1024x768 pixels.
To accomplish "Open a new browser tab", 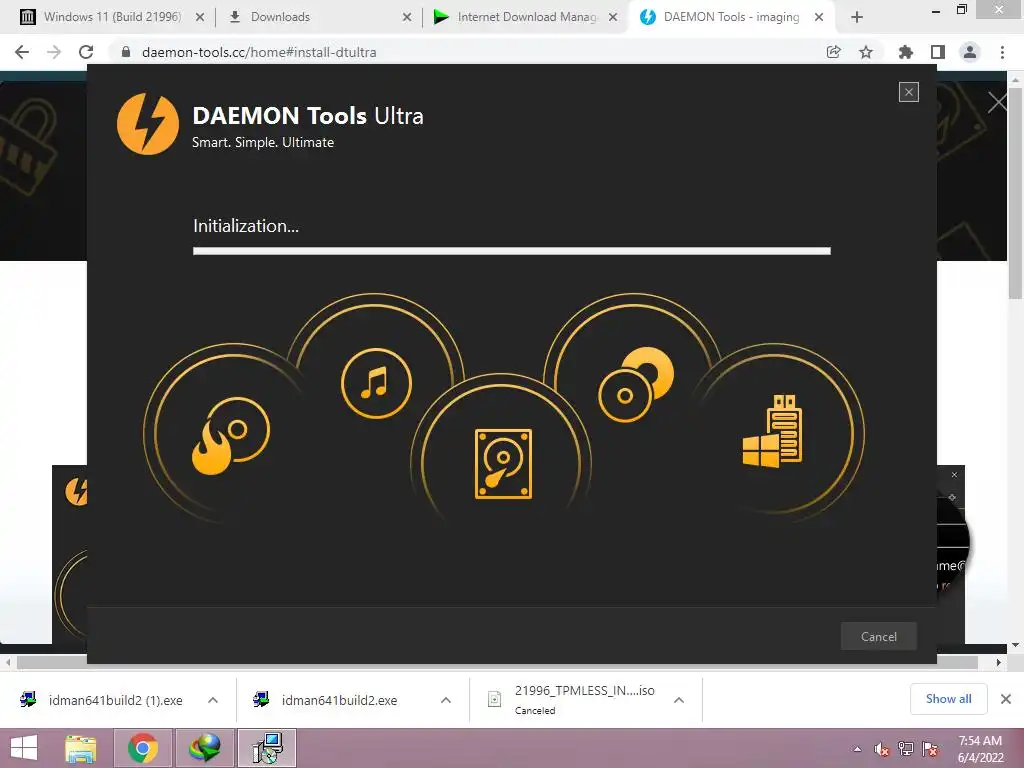I will [857, 17].
